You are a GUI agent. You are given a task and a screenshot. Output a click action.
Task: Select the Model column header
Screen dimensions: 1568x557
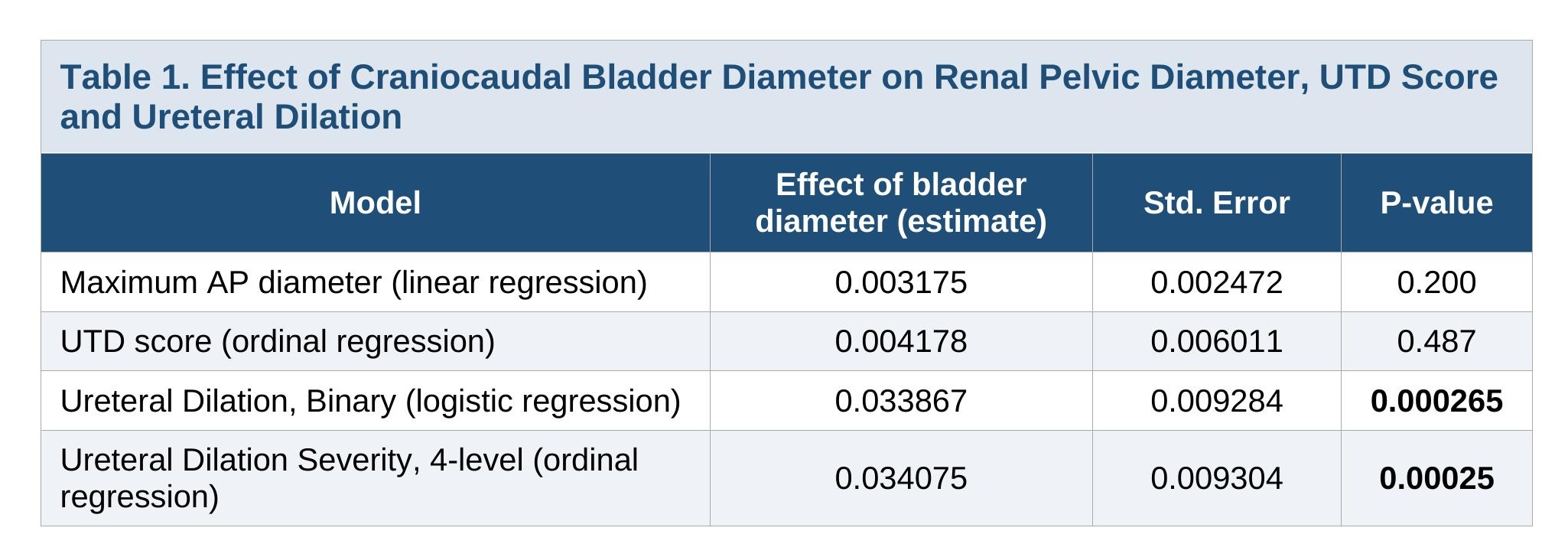[375, 203]
